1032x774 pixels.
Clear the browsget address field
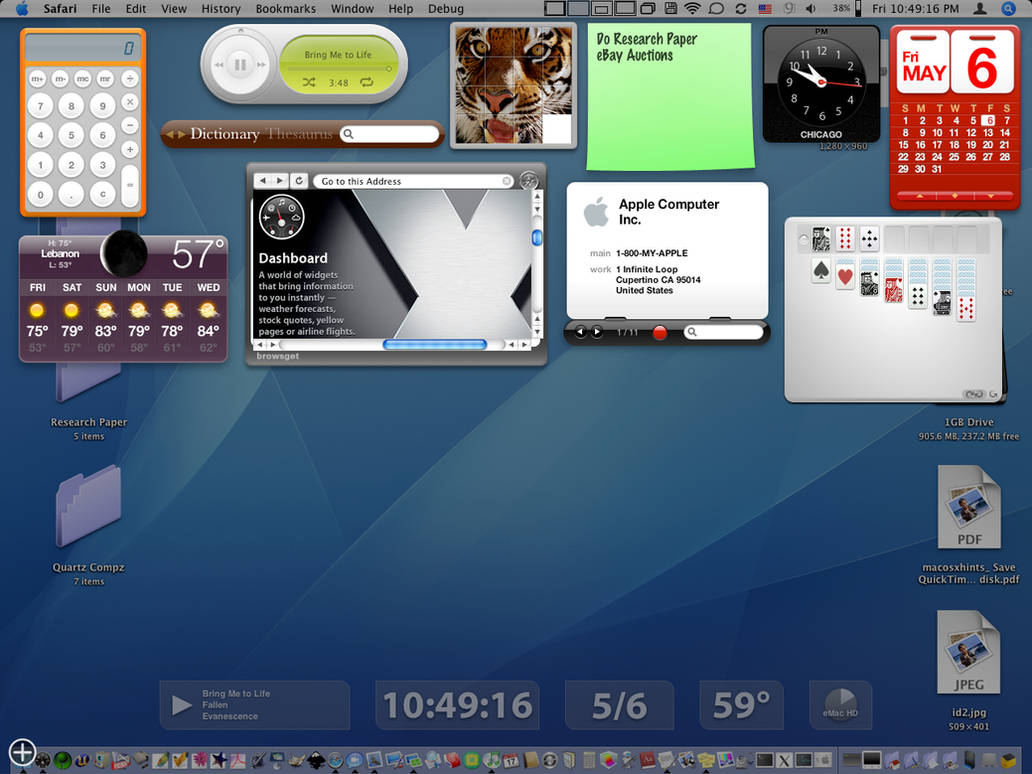[506, 181]
